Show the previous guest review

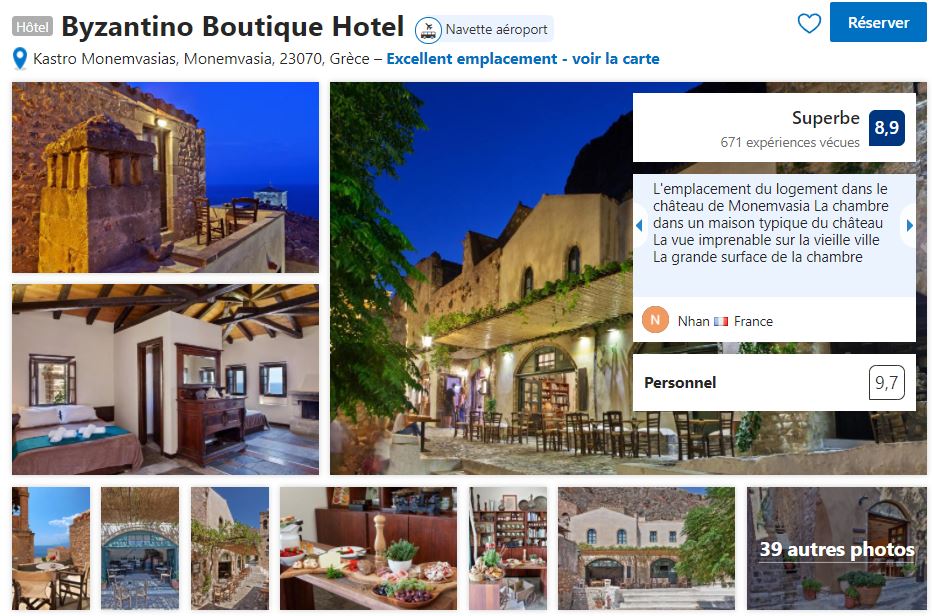640,226
